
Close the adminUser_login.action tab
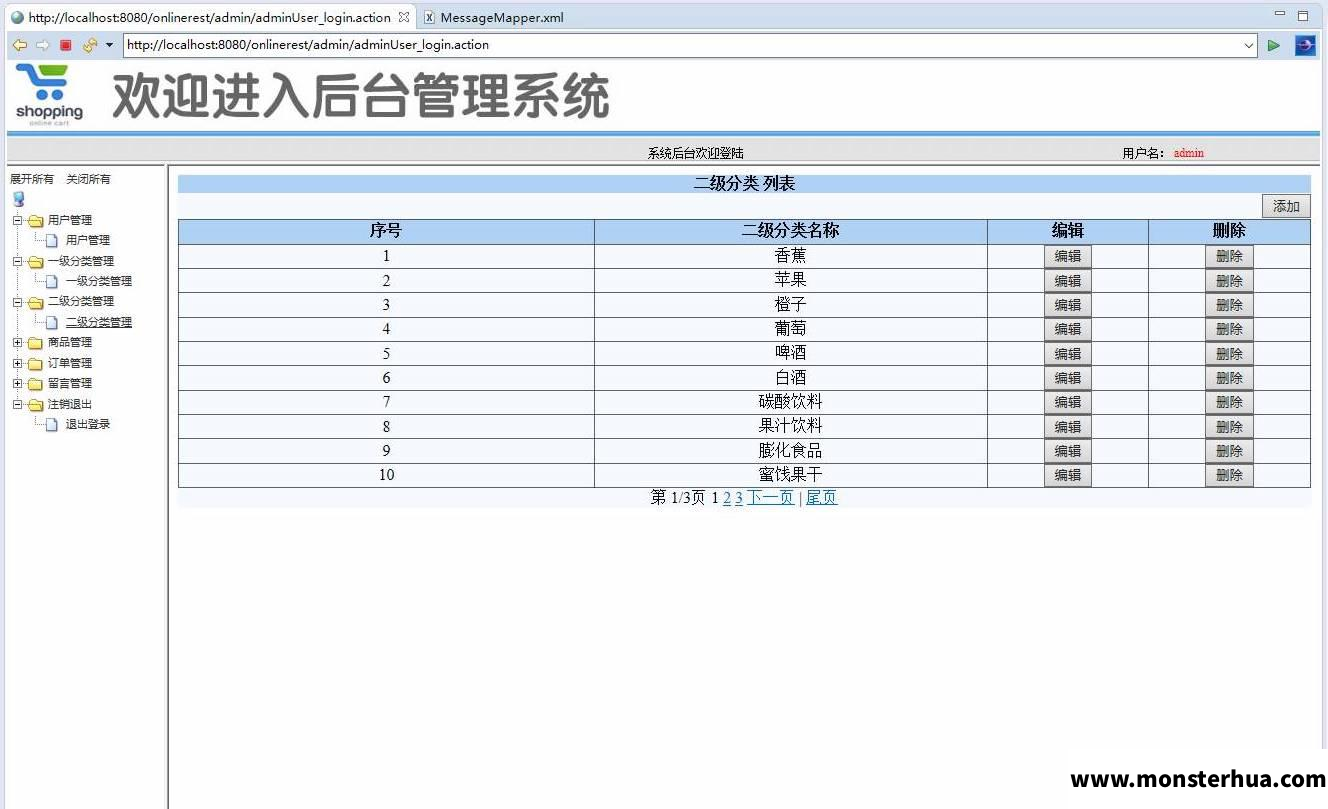click(x=403, y=17)
